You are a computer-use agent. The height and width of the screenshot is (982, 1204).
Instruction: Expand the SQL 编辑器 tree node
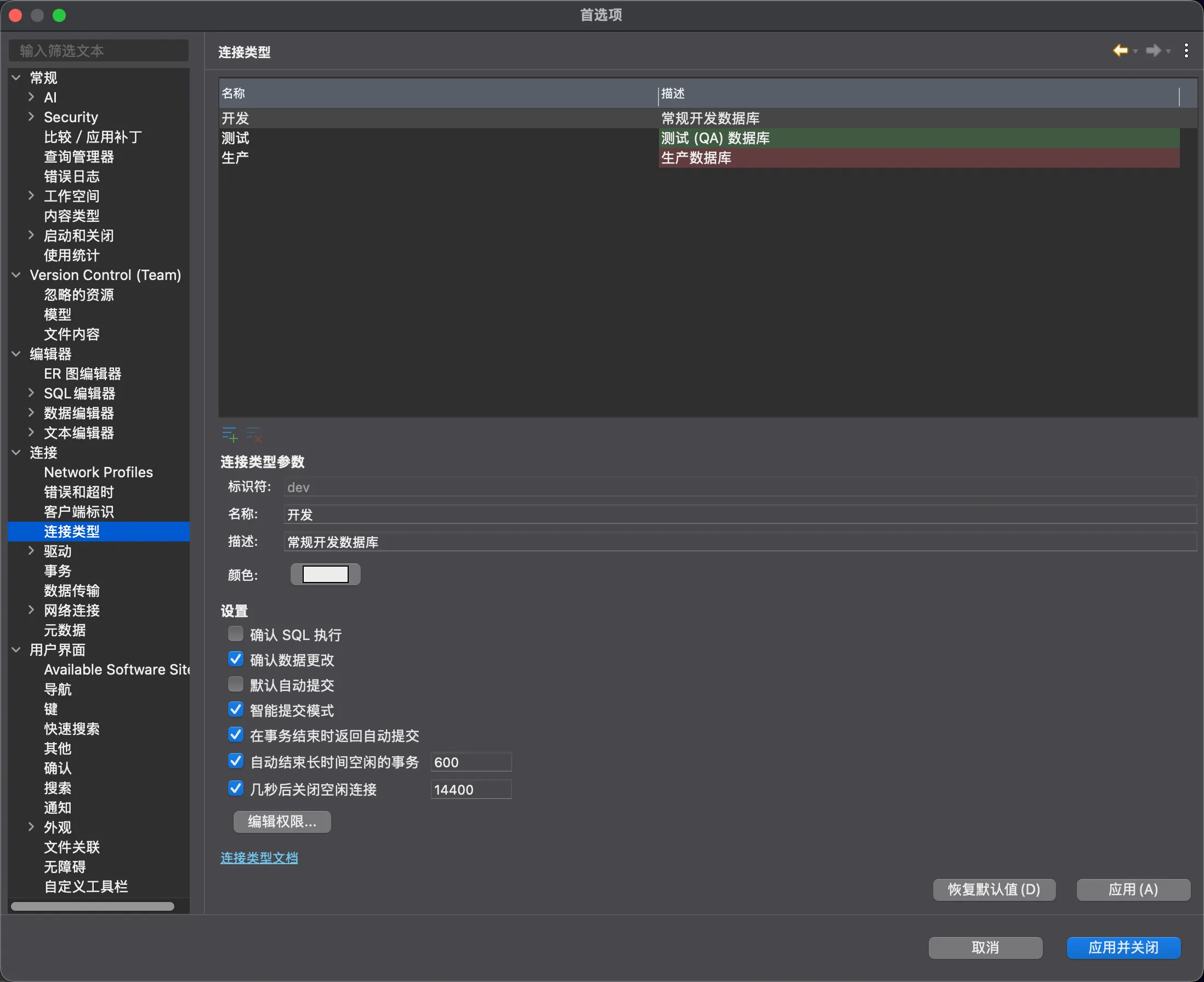[31, 393]
